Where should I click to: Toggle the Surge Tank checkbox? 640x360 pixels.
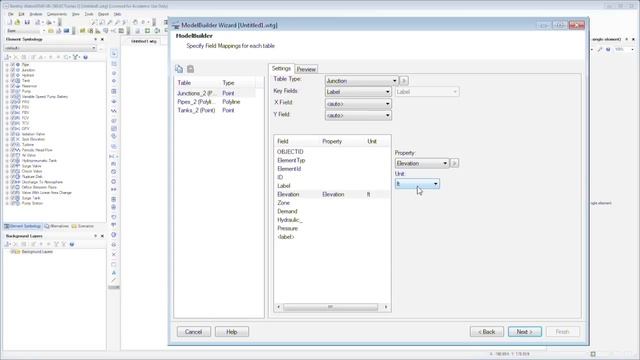(12, 198)
